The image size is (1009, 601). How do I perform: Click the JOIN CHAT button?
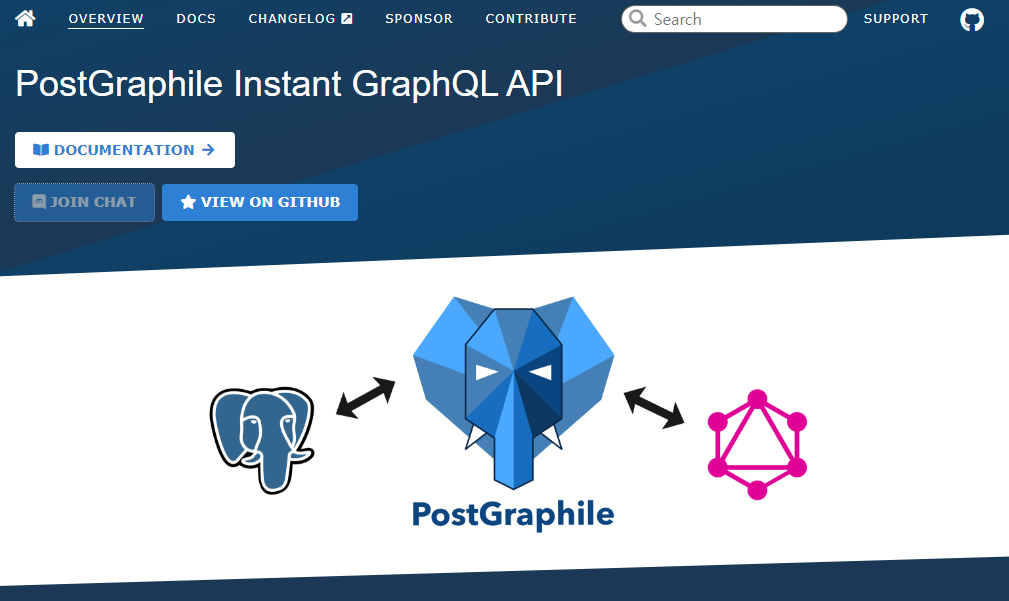84,202
